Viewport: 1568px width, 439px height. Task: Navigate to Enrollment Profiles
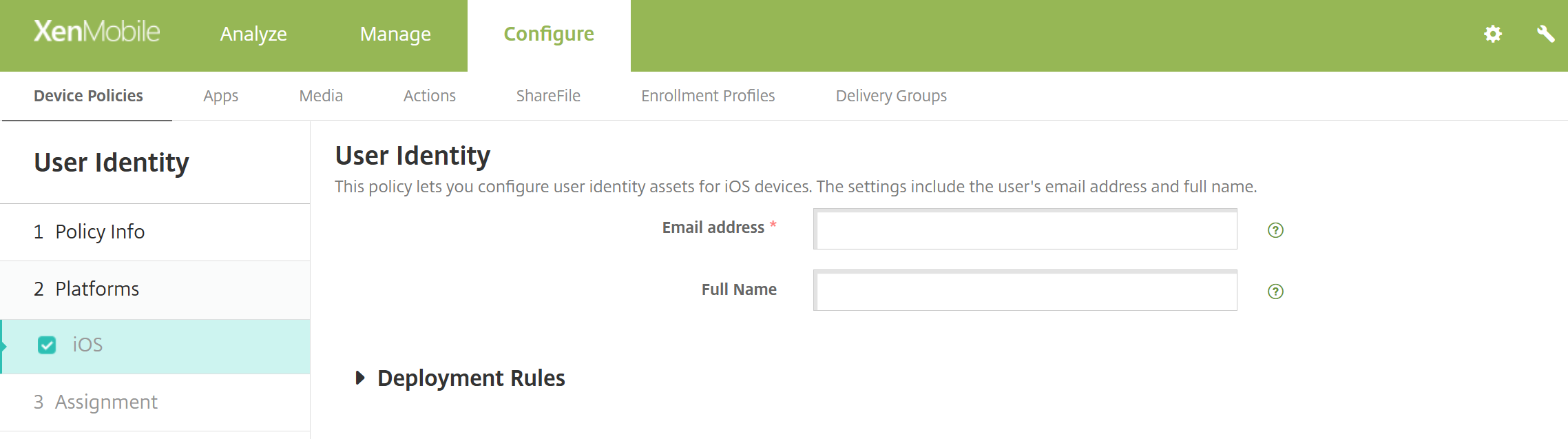click(x=707, y=96)
